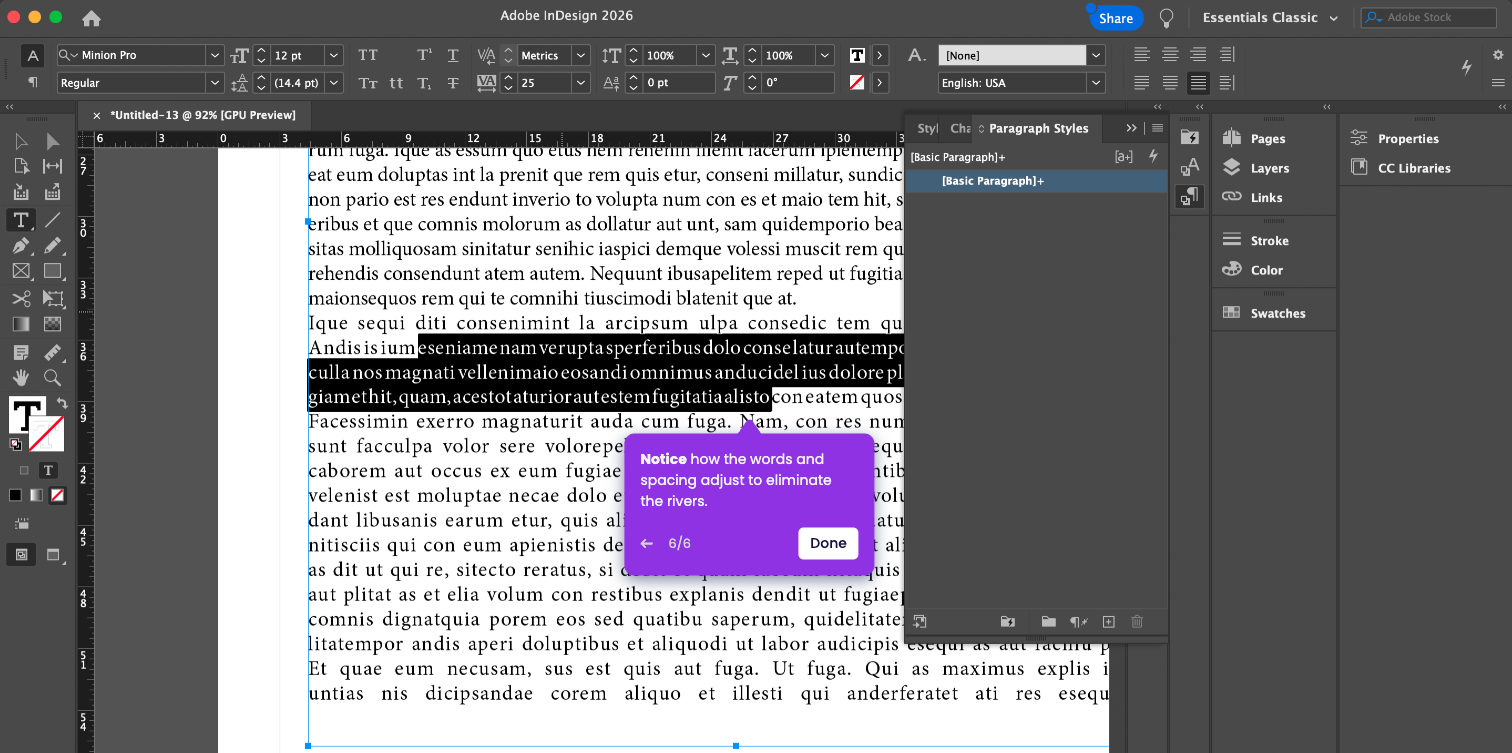Viewport: 1512px width, 753px height.
Task: Select the Free Transform tool
Action: click(x=53, y=298)
